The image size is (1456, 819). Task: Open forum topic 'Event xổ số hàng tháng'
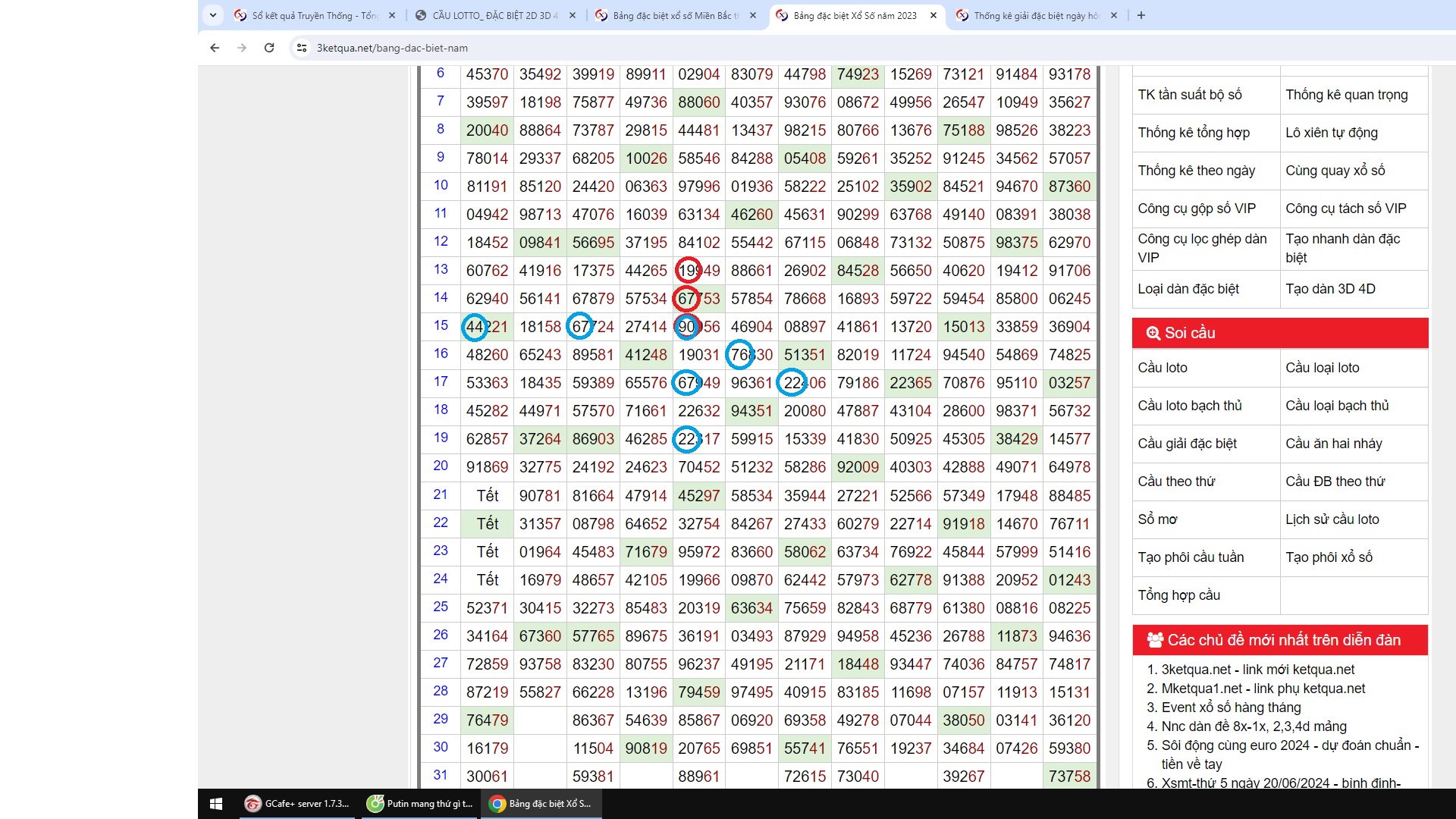click(1231, 708)
